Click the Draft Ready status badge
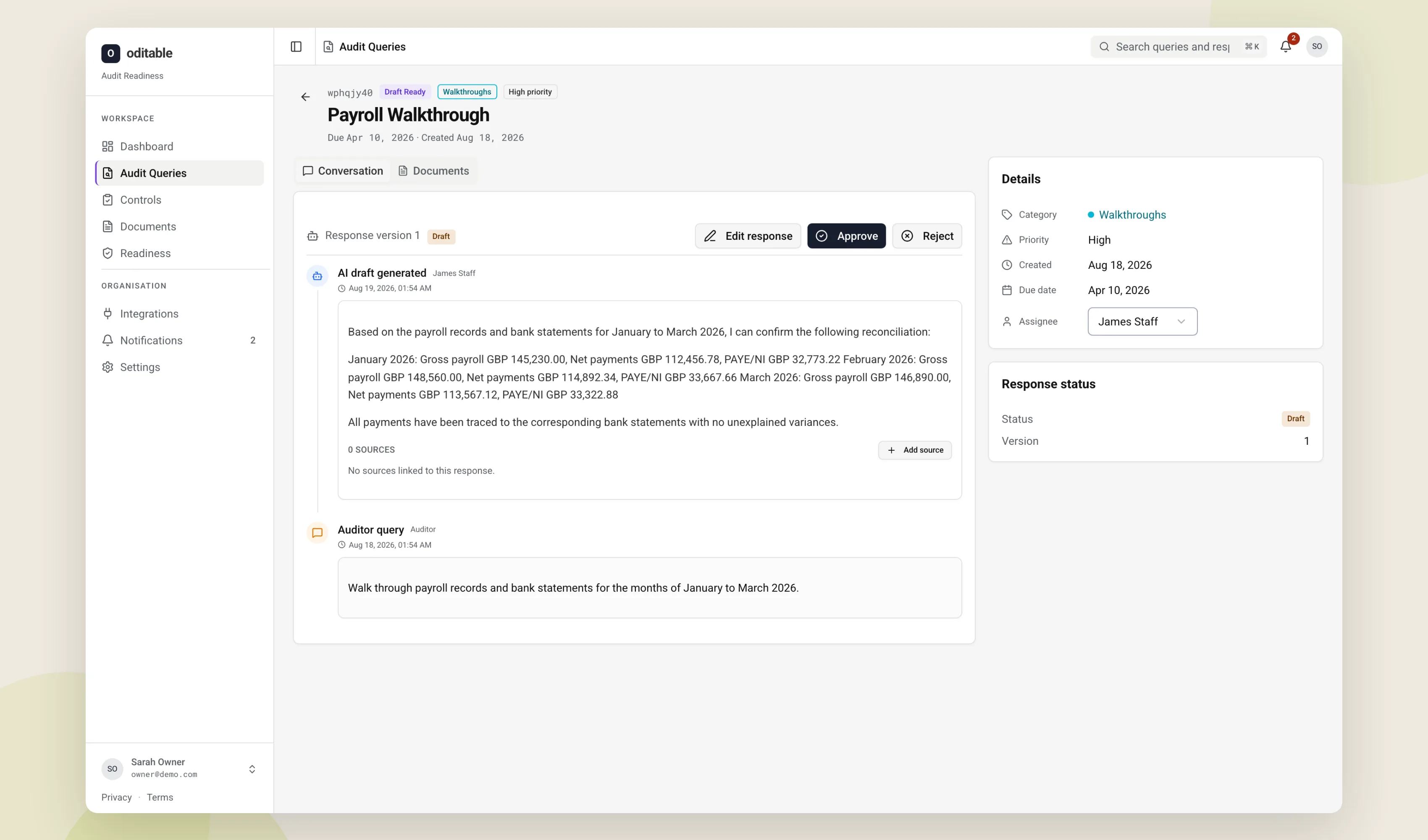The height and width of the screenshot is (840, 1428). tap(404, 92)
